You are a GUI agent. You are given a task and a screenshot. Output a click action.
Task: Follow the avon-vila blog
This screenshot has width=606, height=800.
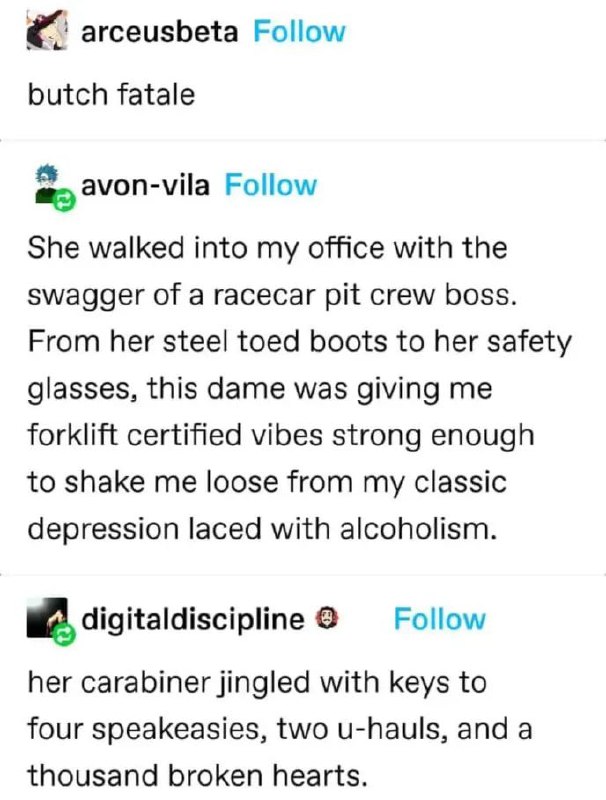point(271,185)
